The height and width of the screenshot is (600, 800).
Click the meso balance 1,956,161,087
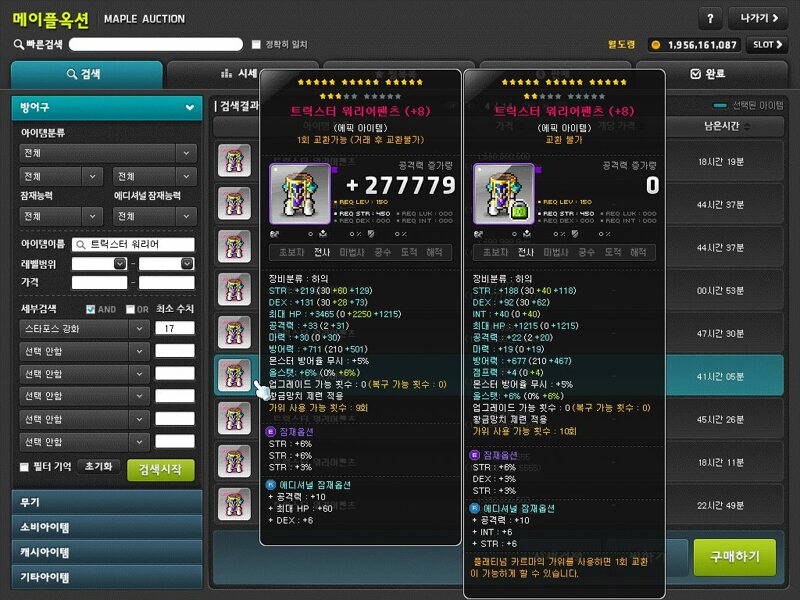tap(702, 45)
